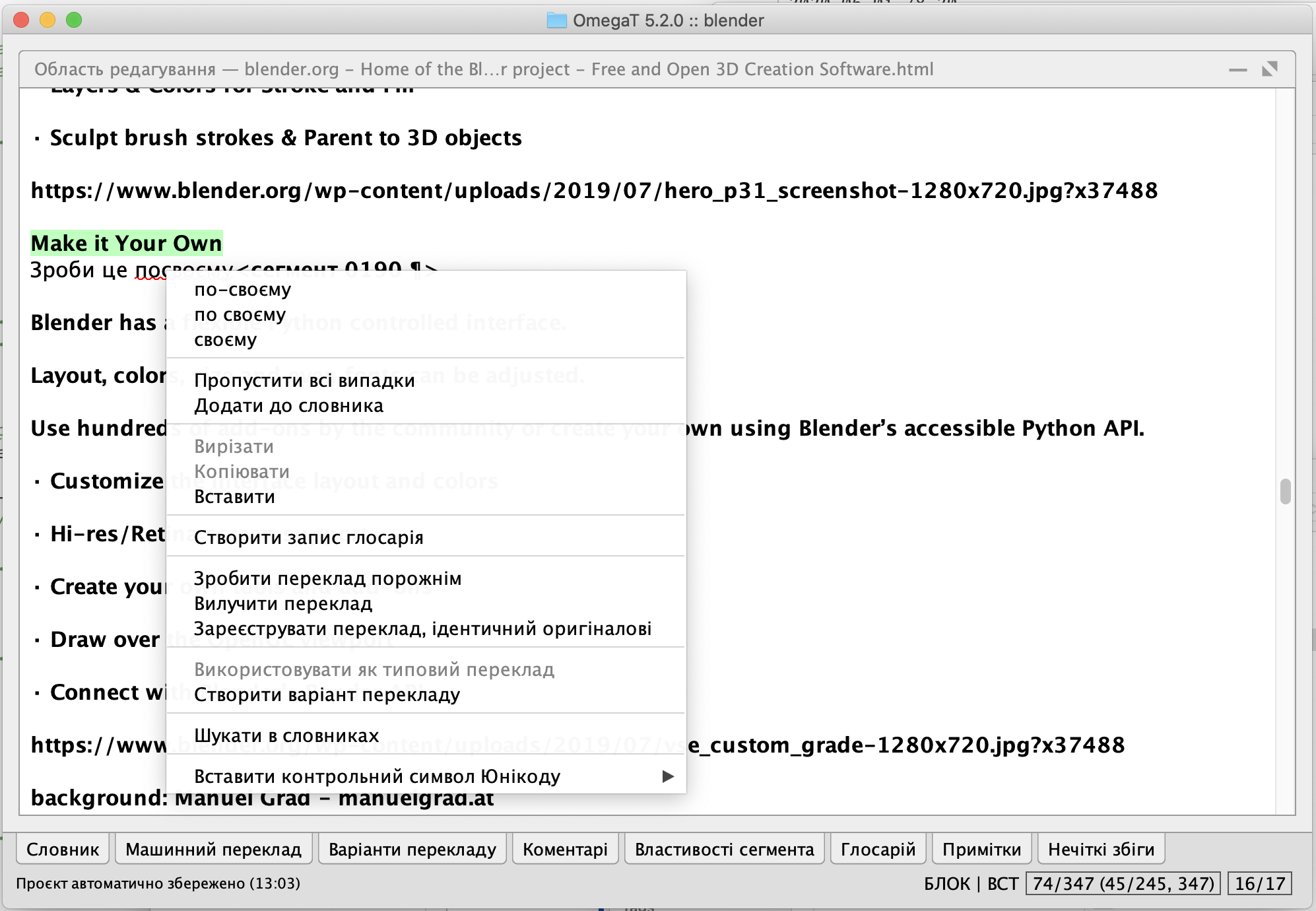Click the 16/17 length indicator

1259,883
